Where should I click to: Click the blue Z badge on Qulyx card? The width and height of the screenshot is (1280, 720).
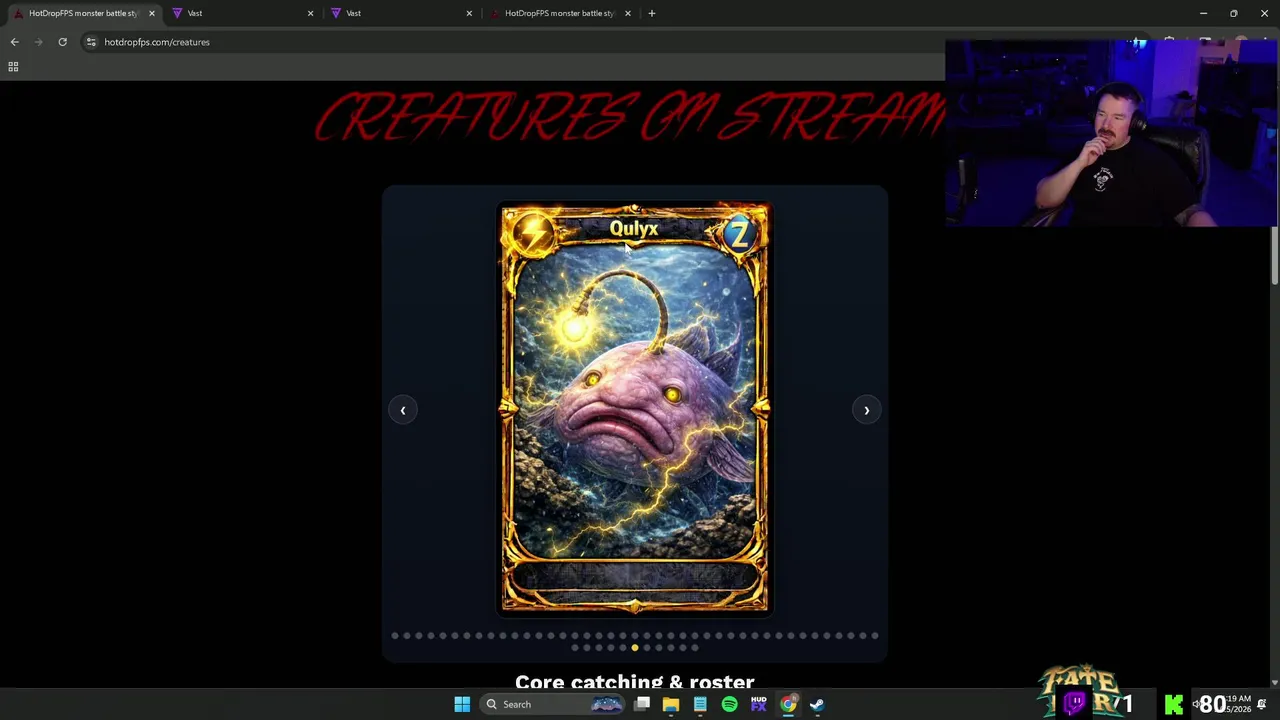739,234
